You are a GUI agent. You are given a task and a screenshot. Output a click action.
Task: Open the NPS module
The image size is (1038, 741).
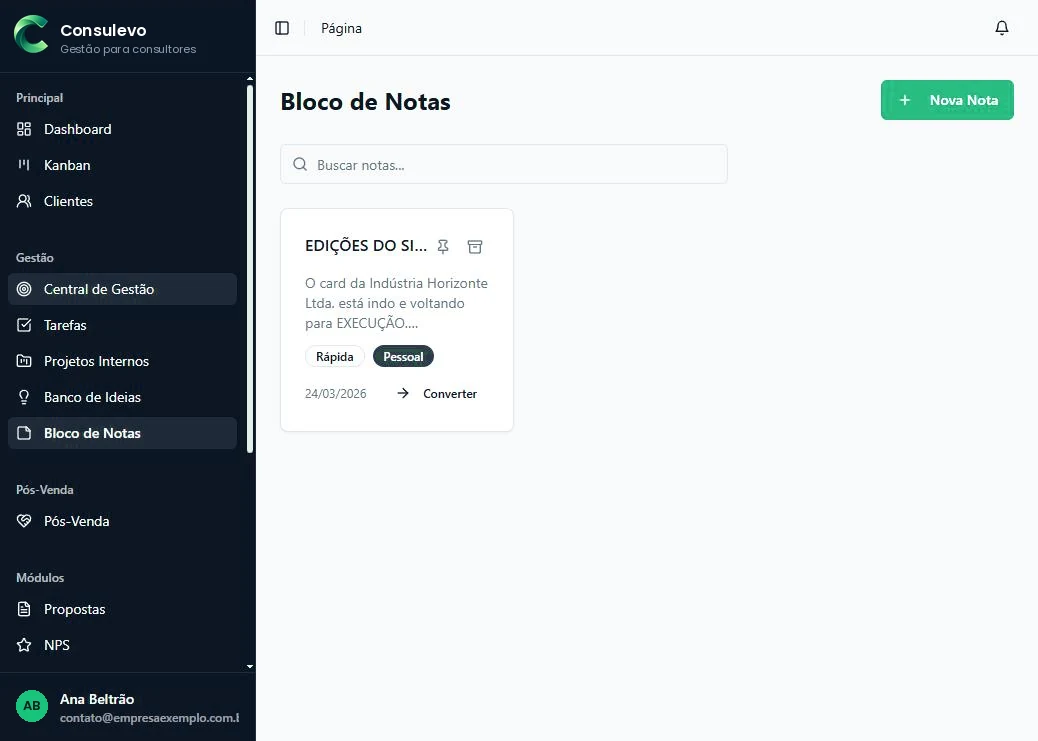122,645
